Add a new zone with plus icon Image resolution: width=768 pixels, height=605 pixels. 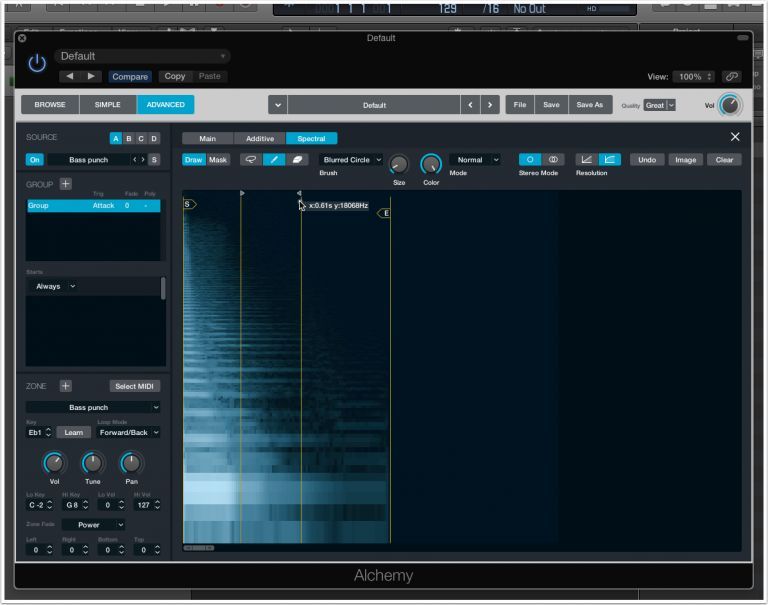tap(65, 386)
